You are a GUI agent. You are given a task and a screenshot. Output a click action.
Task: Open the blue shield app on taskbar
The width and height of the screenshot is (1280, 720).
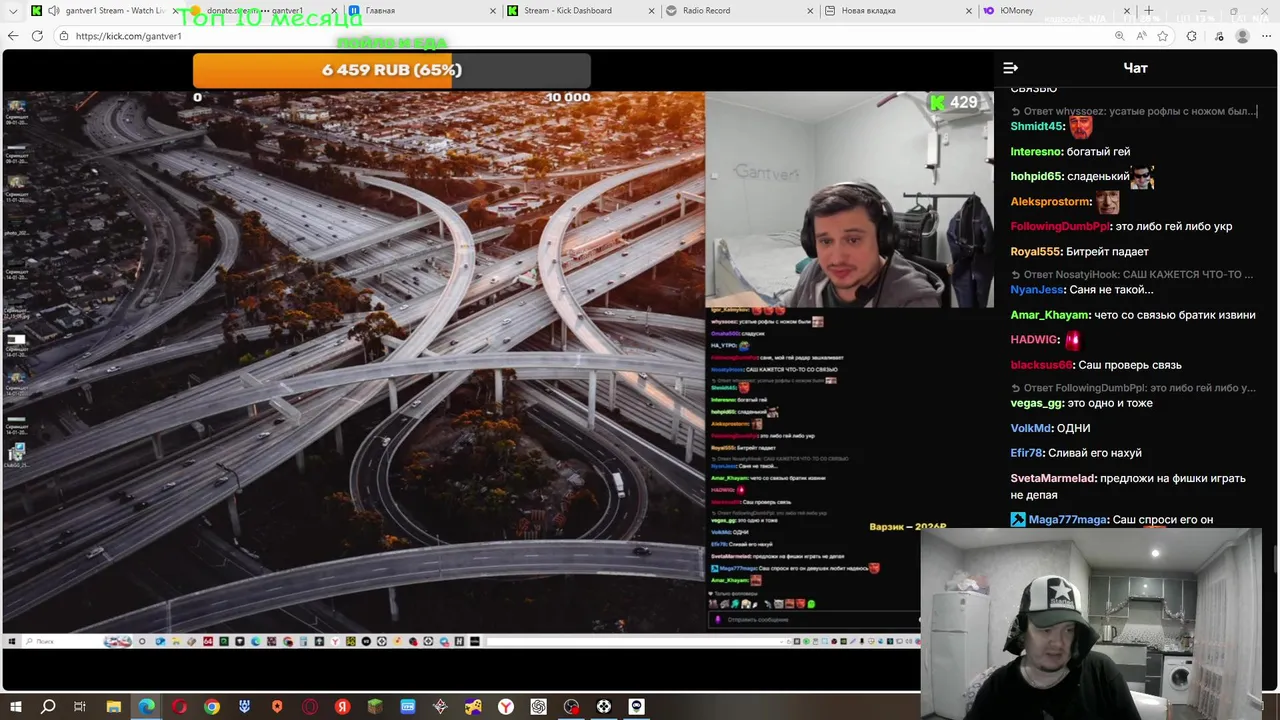click(x=245, y=707)
